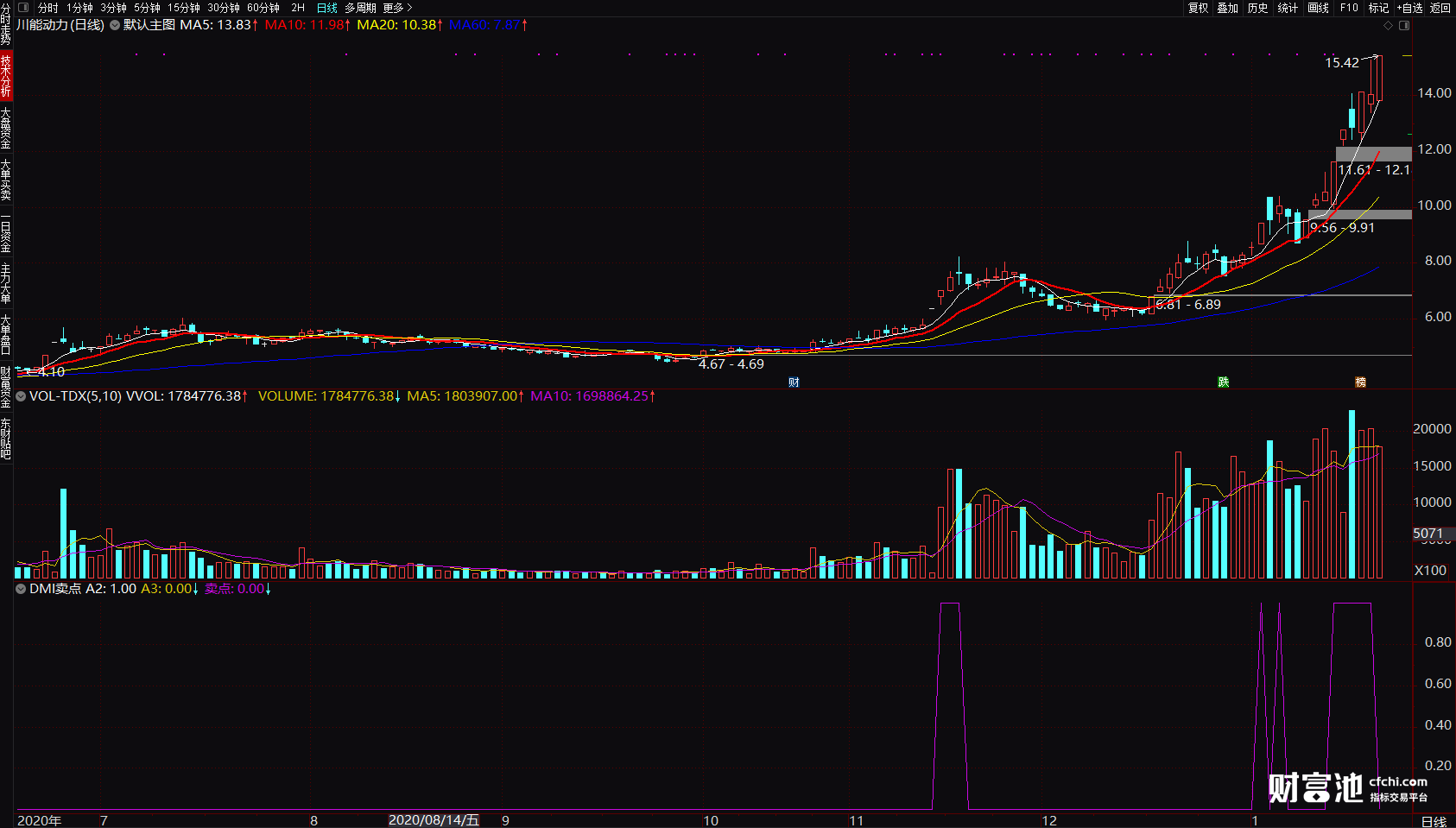This screenshot has height=828, width=1456.
Task: Click the 卖点: 0.00 value
Action: coord(237,589)
